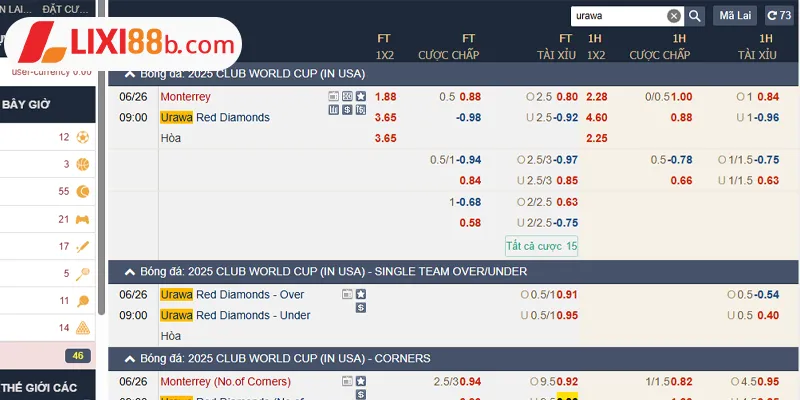Open the statistics icon for the Monterrey match
This screenshot has height=400, width=800.
334,110
